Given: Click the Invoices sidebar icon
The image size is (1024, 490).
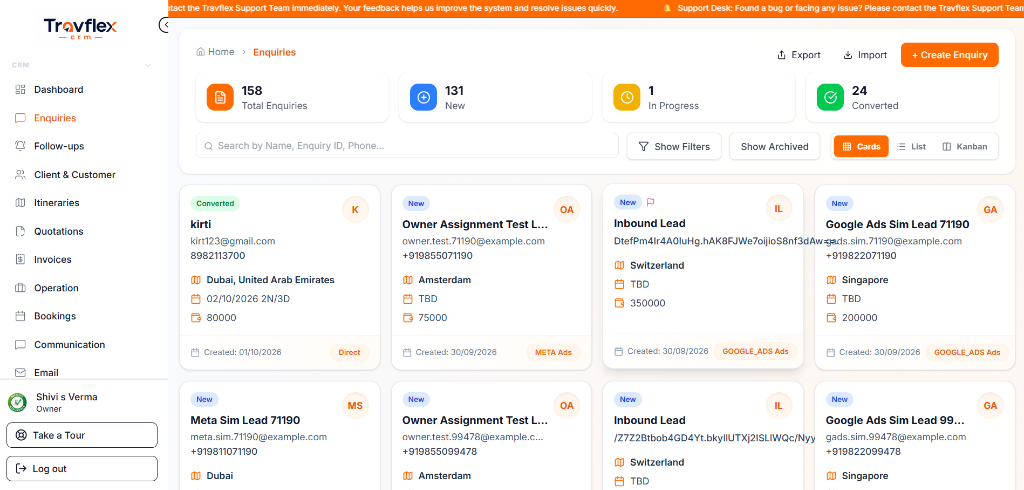Looking at the screenshot, I should pyautogui.click(x=20, y=259).
